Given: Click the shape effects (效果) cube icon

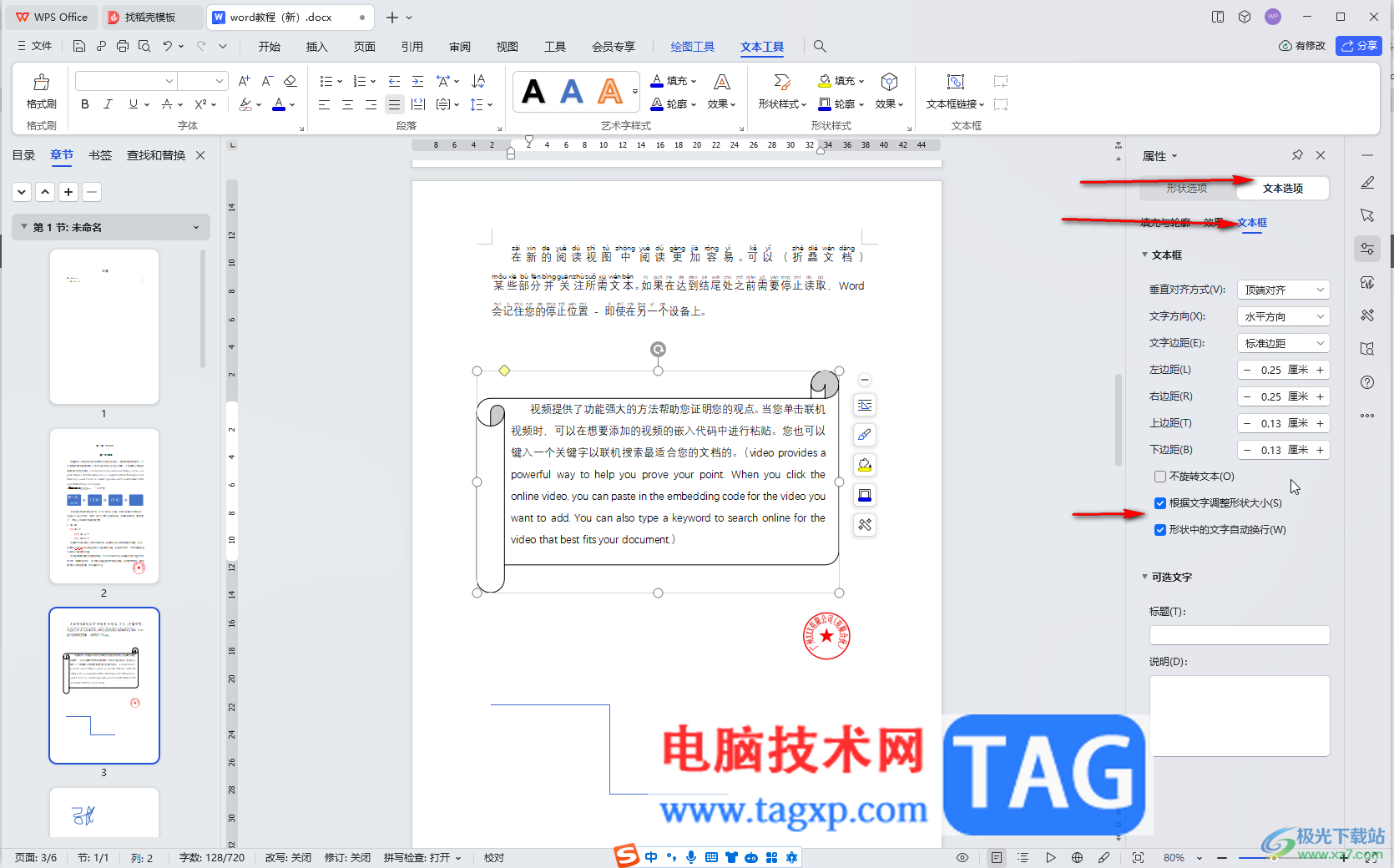Looking at the screenshot, I should (x=889, y=82).
